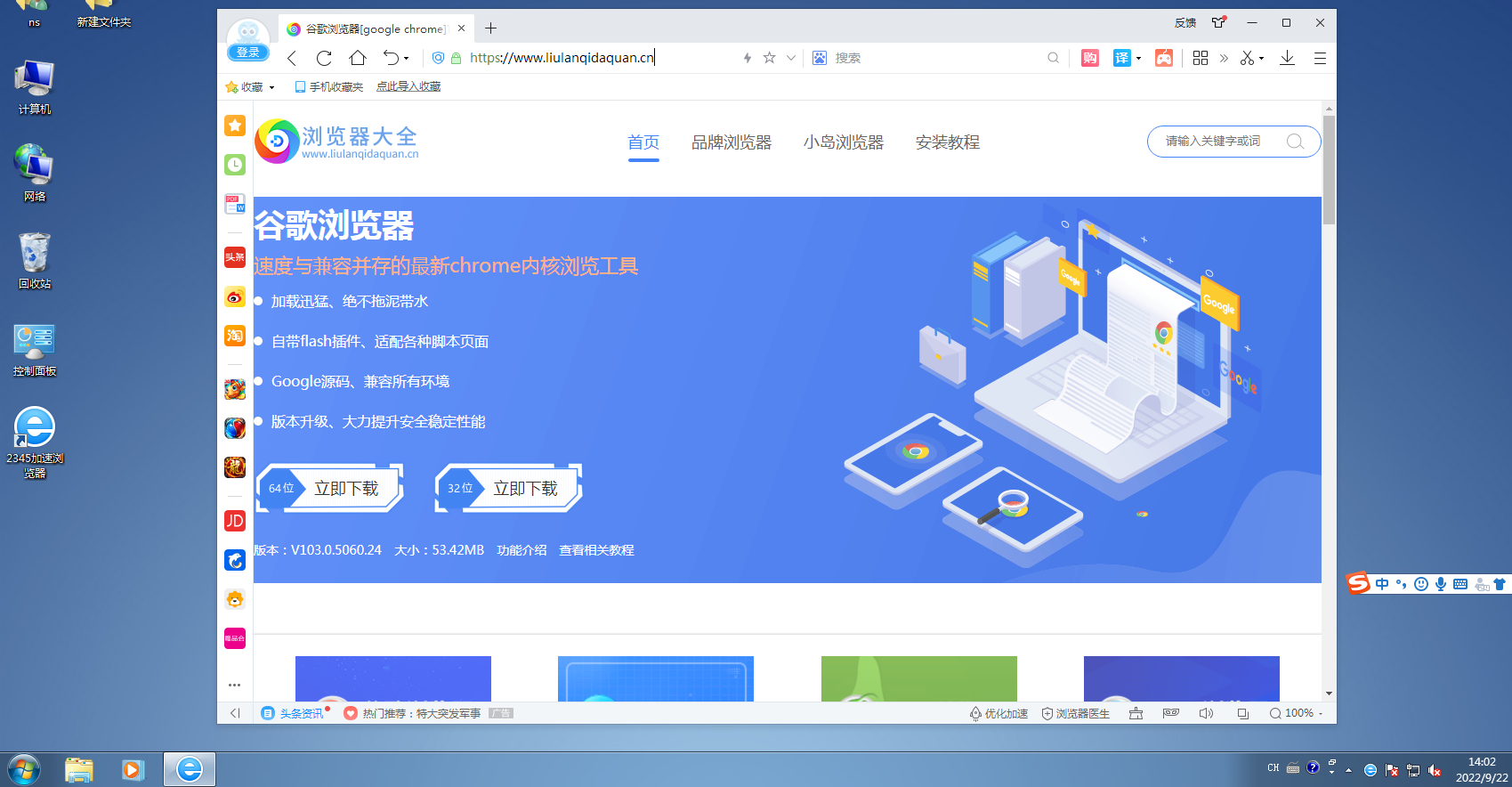The height and width of the screenshot is (787, 1512).
Task: Click the 登录 login button
Action: pyautogui.click(x=248, y=53)
